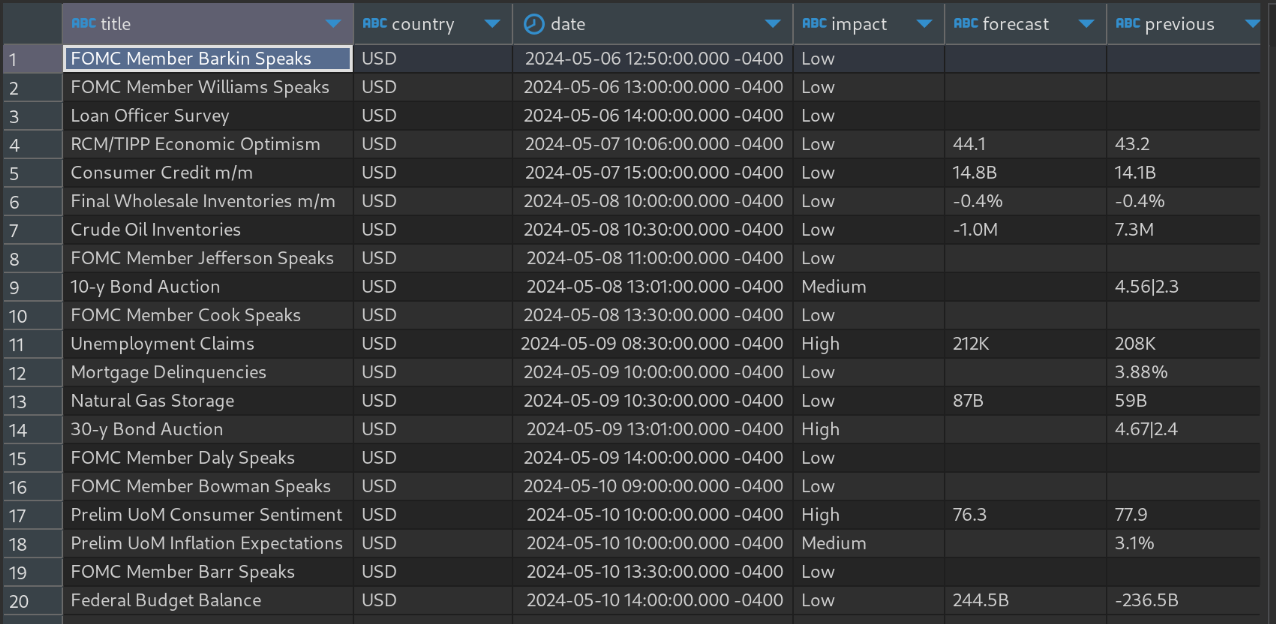The image size is (1276, 624).
Task: Click the ABC type icon beside forecast
Action: [966, 24]
